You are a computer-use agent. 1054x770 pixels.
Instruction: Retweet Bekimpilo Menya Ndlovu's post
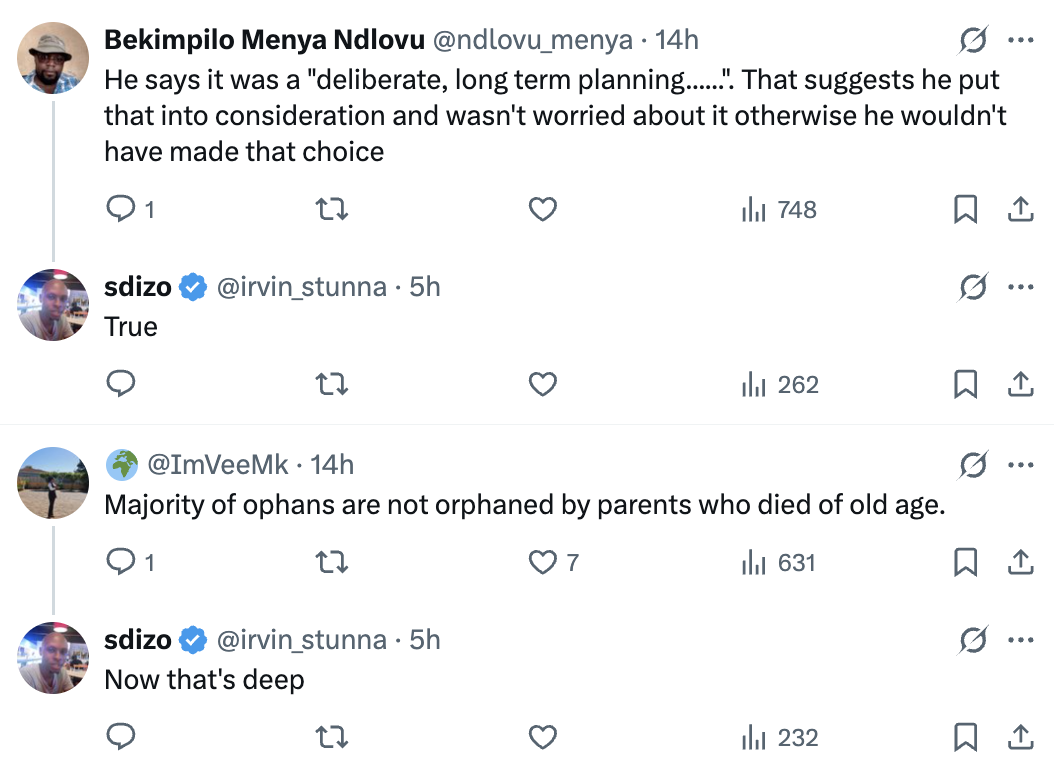coord(331,210)
